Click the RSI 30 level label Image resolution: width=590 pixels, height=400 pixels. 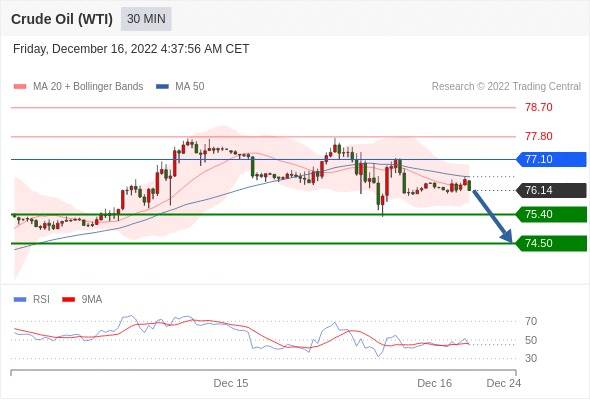(531, 358)
